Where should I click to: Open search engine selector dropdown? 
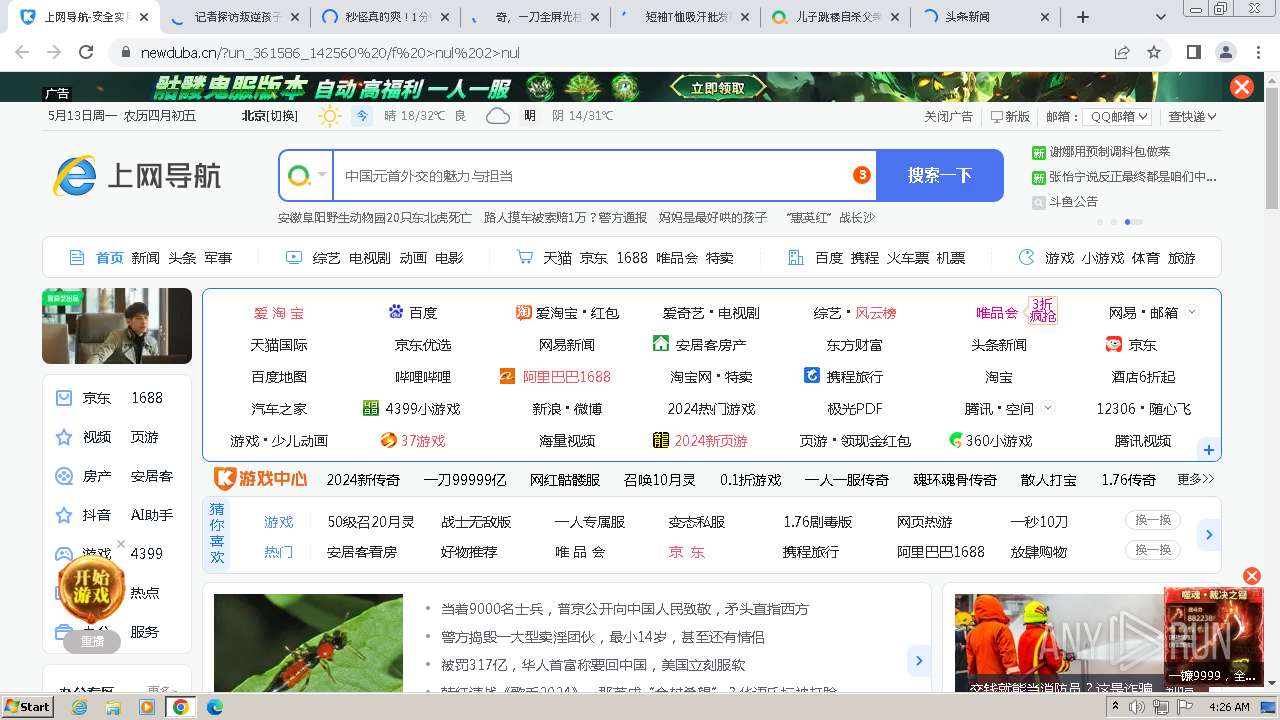[x=307, y=176]
